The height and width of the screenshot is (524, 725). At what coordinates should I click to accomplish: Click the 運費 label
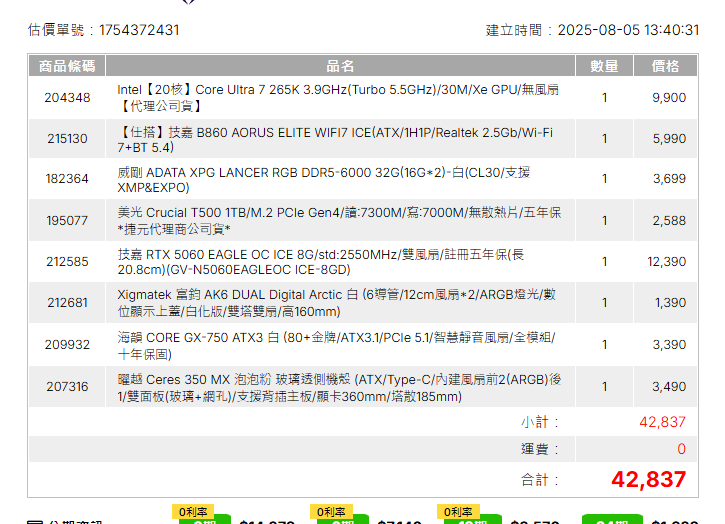click(540, 449)
